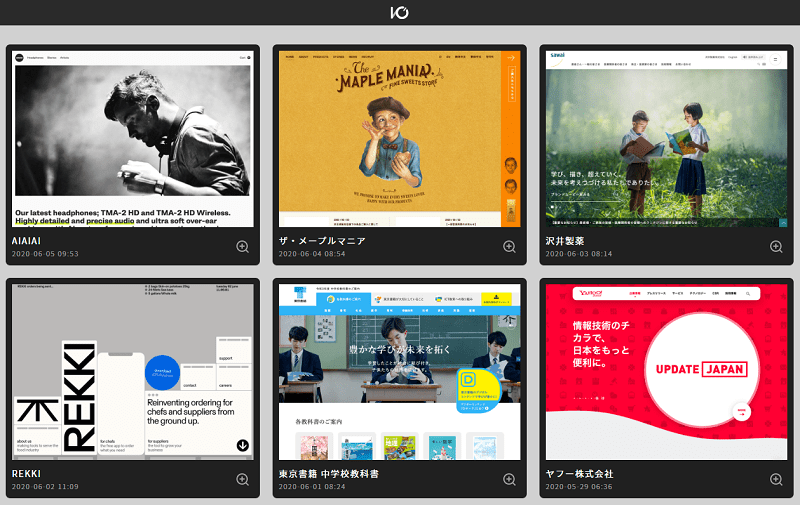Click the magnifier icon on the ザ・メープルマニア card
800x505 pixels.
pyautogui.click(x=509, y=246)
